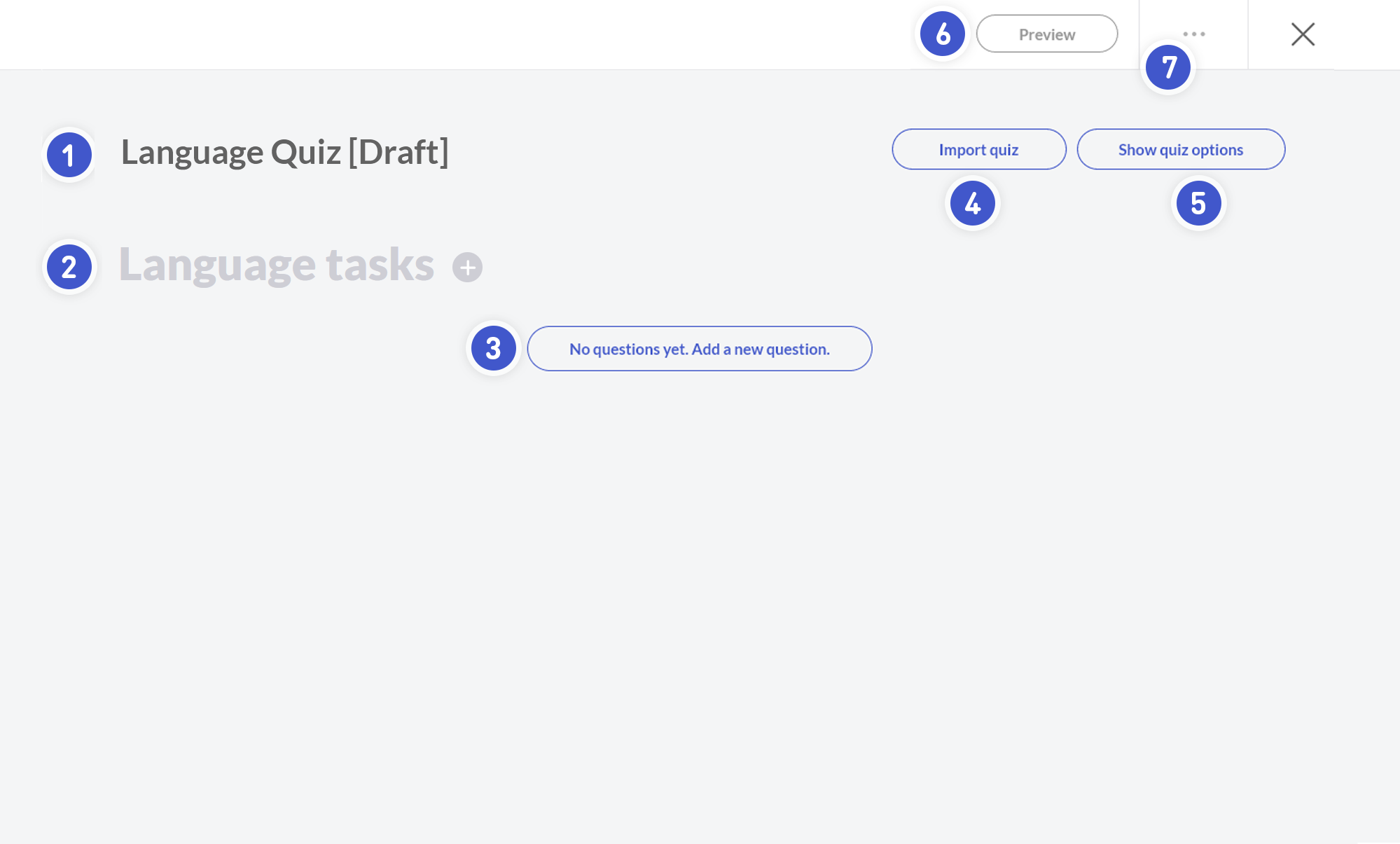Click the word [Draft] in the quiz title
1400x844 pixels.
[398, 152]
